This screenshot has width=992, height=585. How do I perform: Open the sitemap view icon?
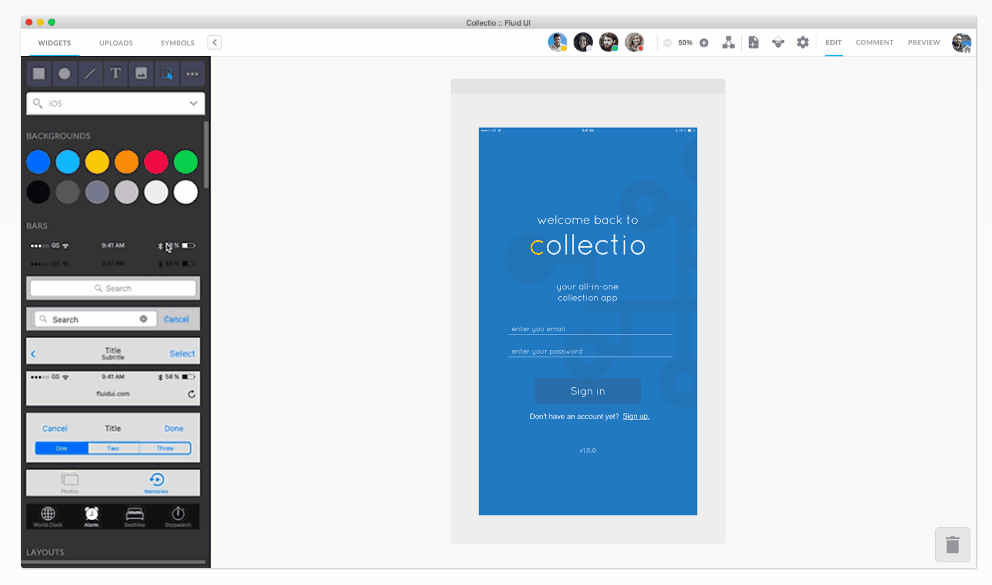(x=728, y=42)
